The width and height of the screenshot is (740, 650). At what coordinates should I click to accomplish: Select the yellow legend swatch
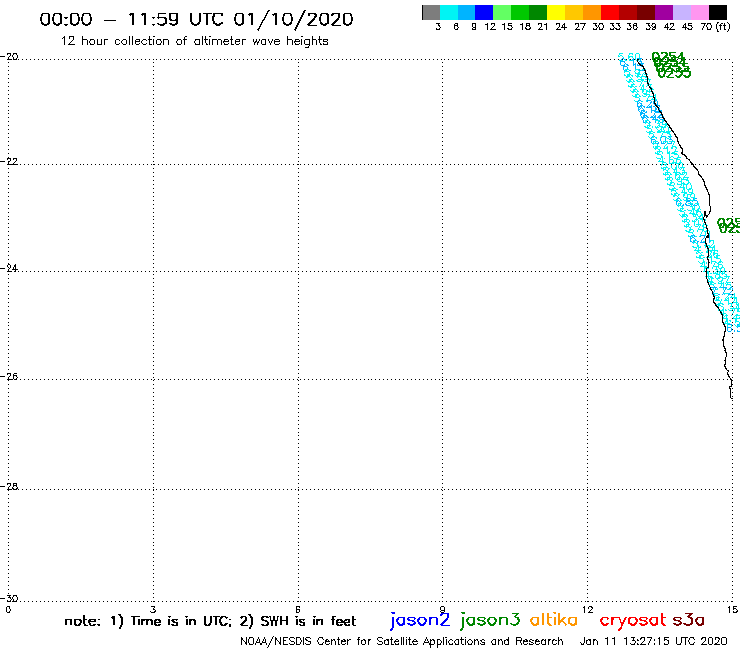556,12
